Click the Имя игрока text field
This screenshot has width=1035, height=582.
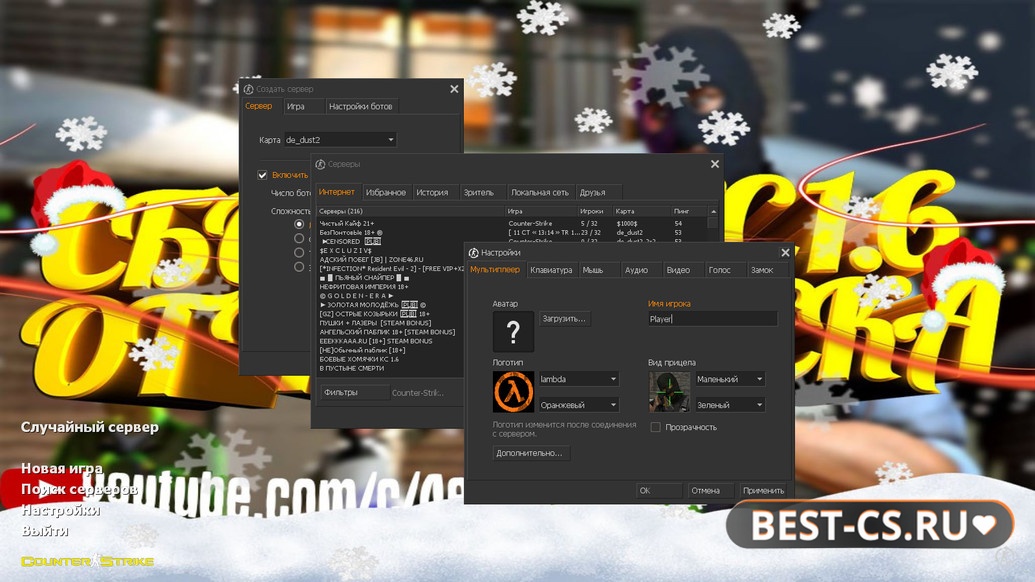(x=712, y=319)
